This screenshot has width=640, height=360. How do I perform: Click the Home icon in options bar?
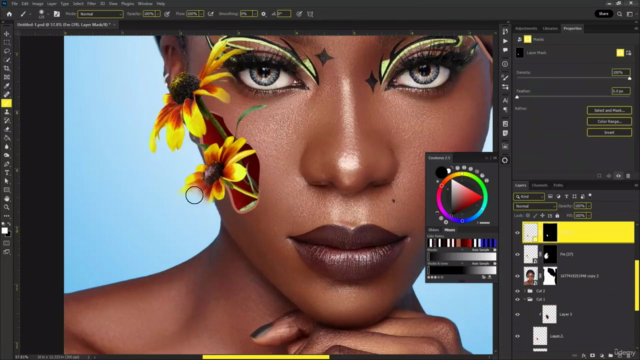point(9,14)
